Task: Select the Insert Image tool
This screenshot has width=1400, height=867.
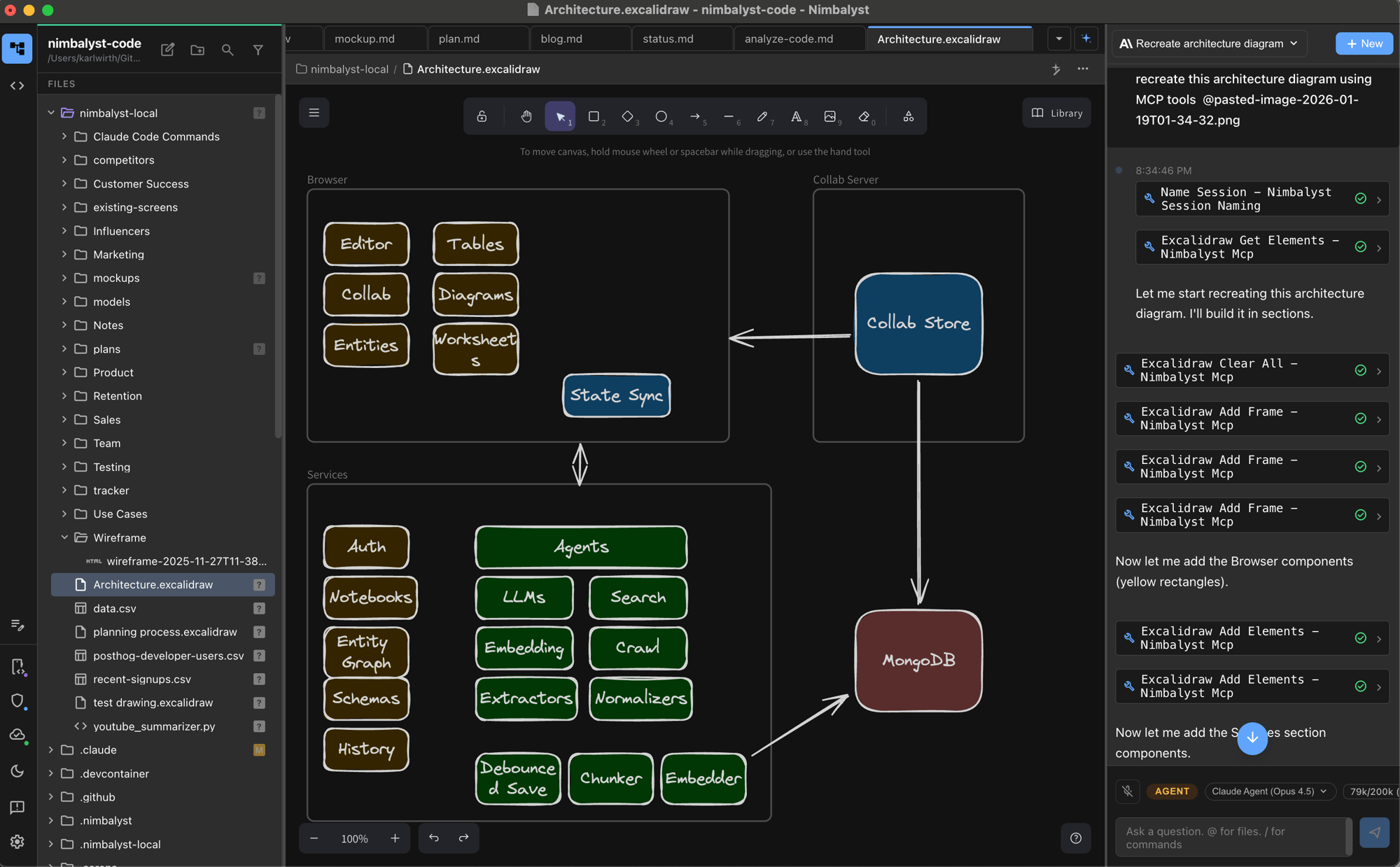Action: (830, 116)
